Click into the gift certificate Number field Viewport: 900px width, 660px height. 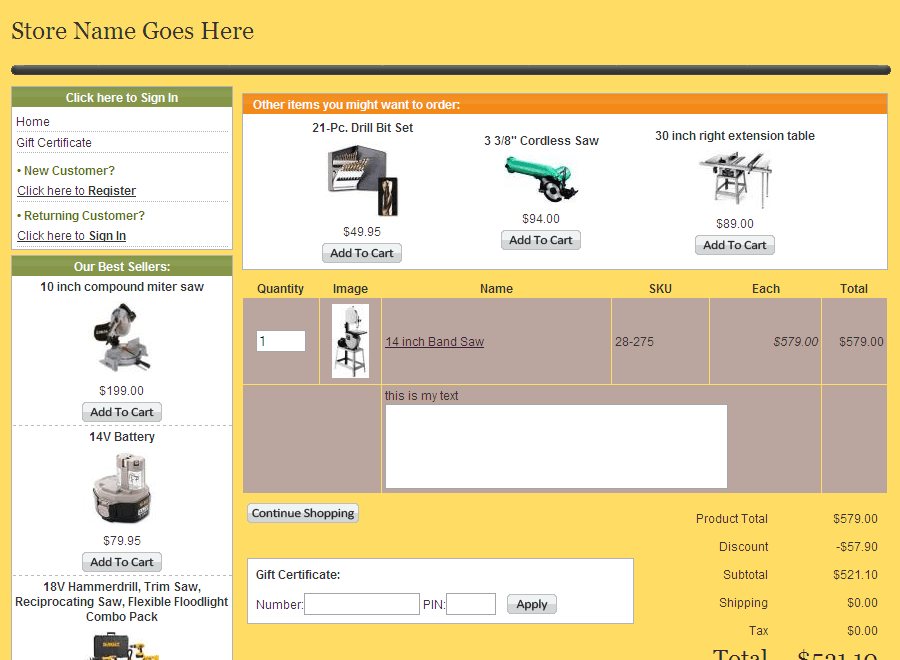click(x=362, y=604)
